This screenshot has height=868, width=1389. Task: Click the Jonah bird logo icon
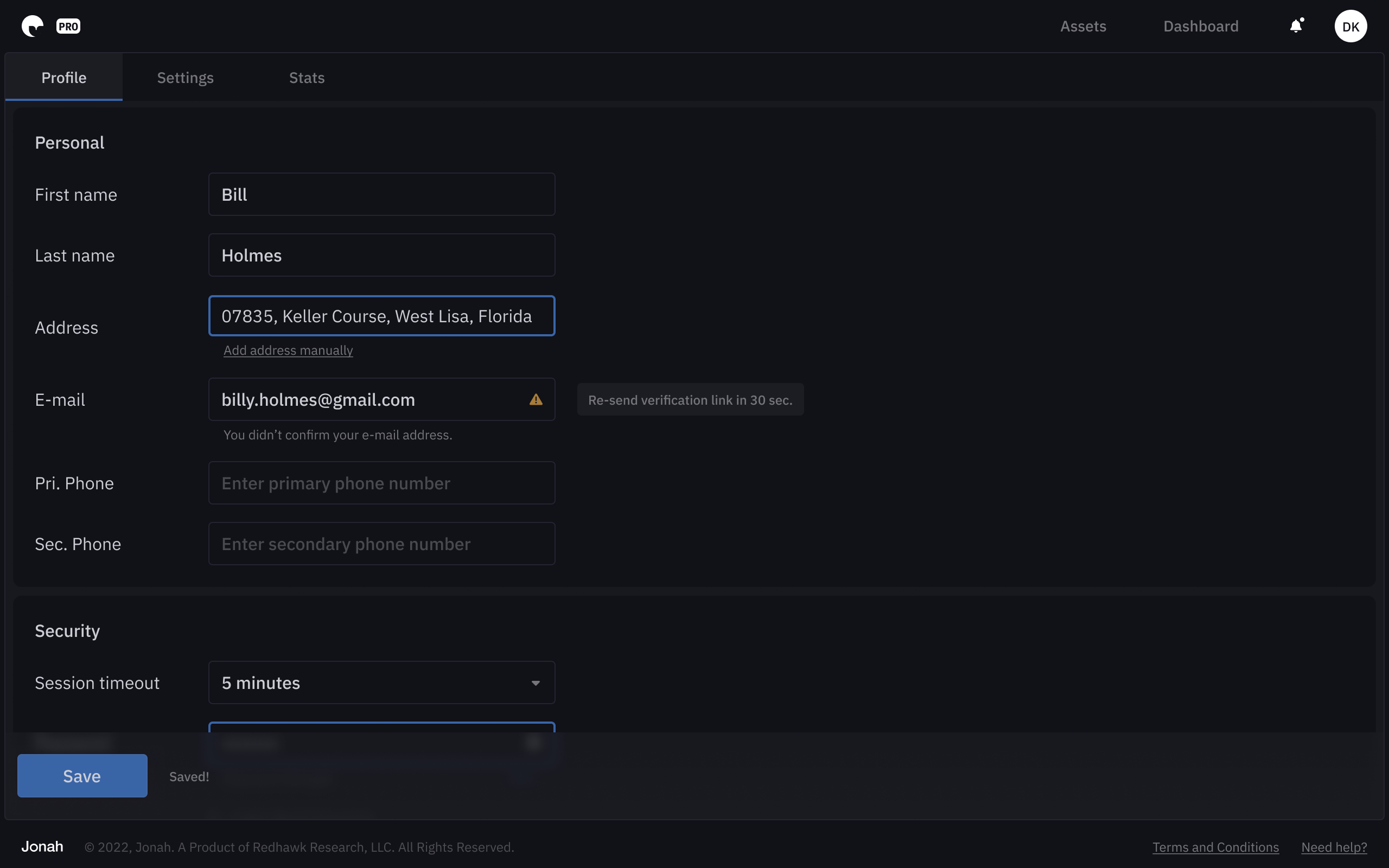click(x=32, y=26)
